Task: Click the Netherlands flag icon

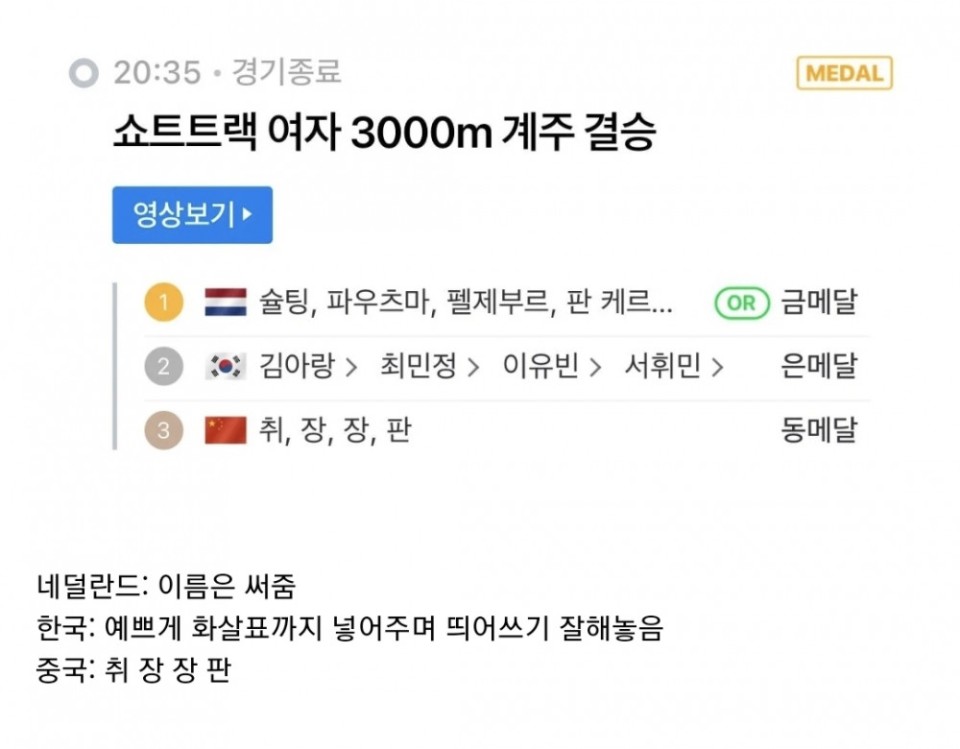Action: click(226, 303)
